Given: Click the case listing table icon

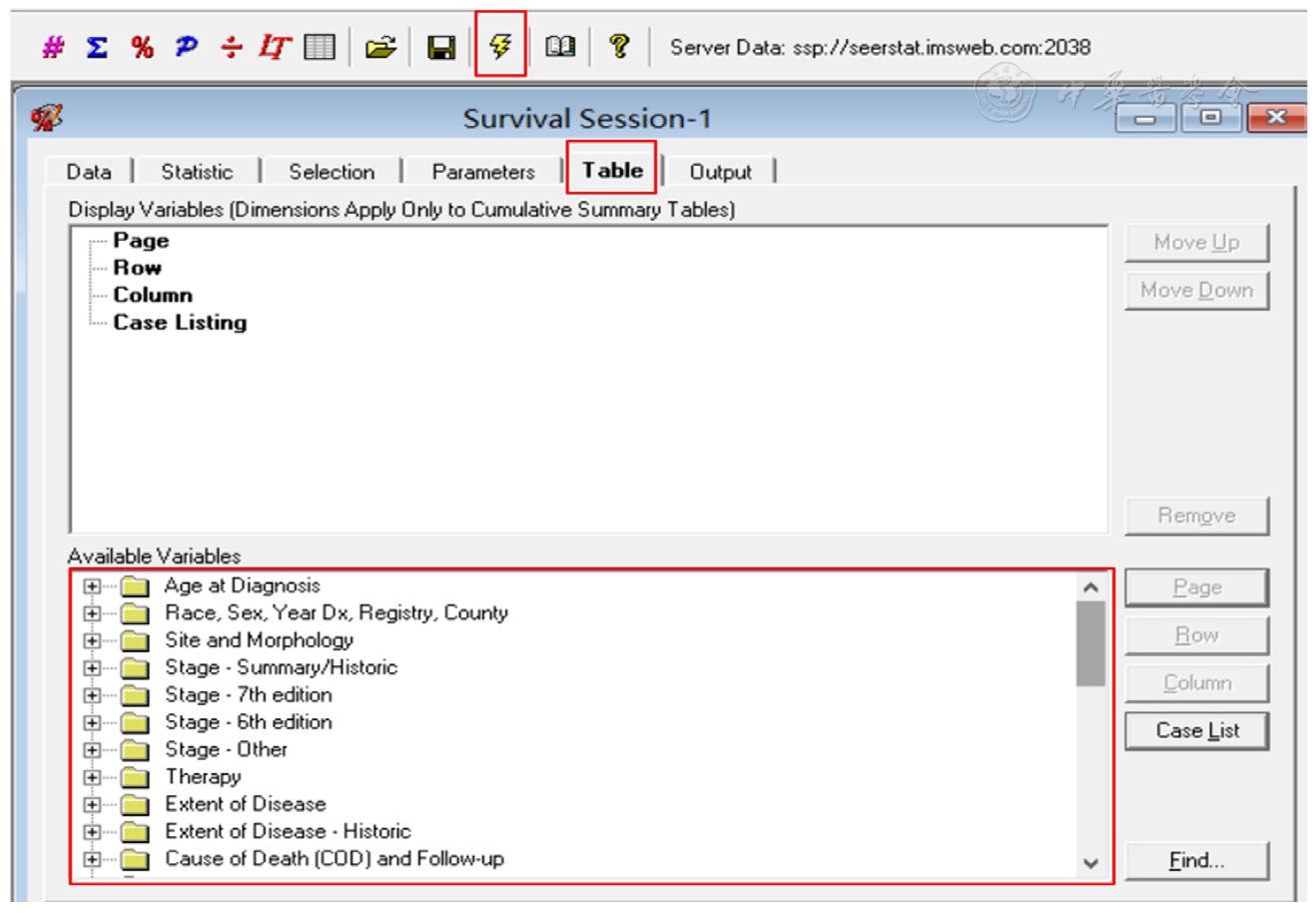Looking at the screenshot, I should tap(320, 47).
